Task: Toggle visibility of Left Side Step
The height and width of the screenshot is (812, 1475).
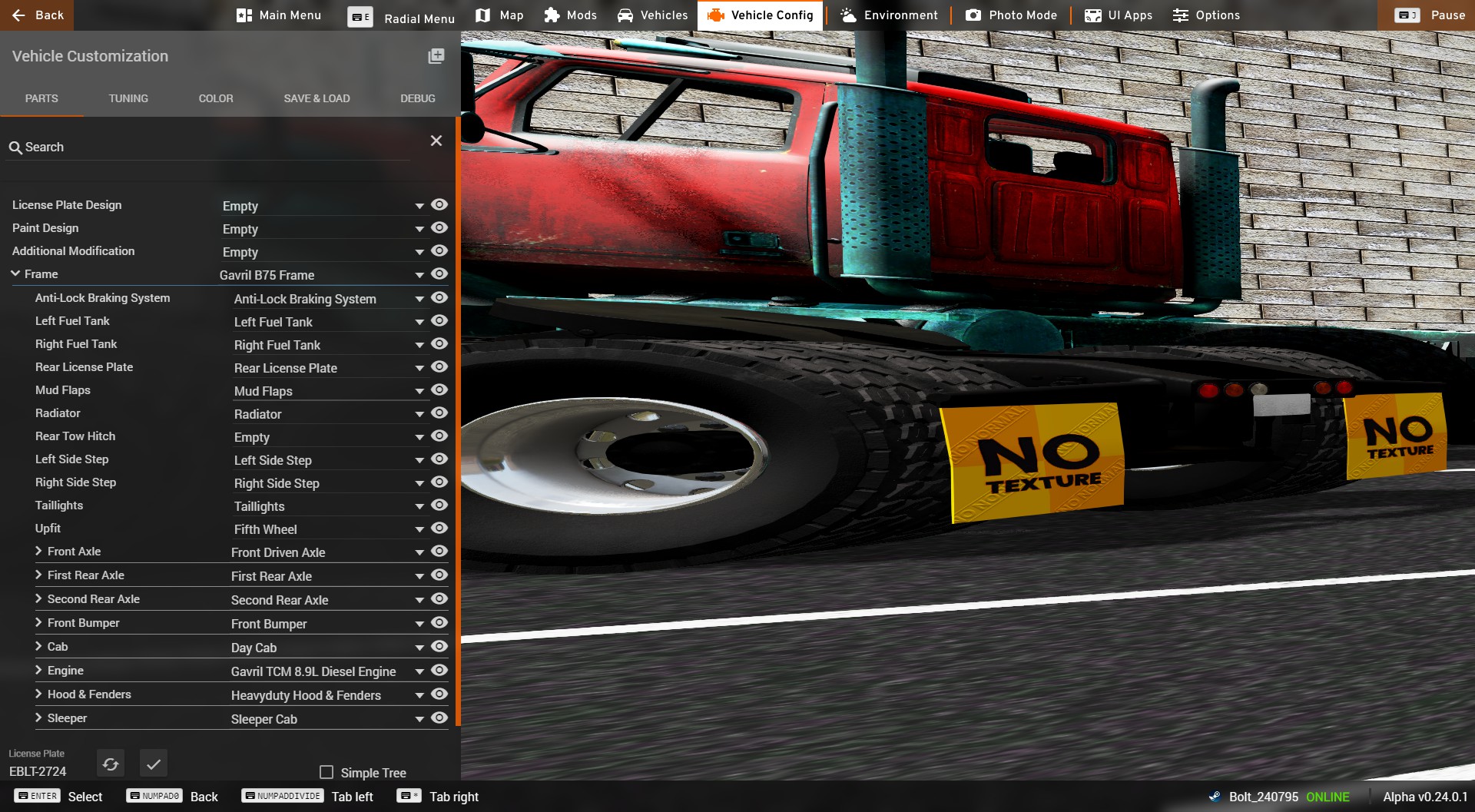Action: tap(439, 459)
